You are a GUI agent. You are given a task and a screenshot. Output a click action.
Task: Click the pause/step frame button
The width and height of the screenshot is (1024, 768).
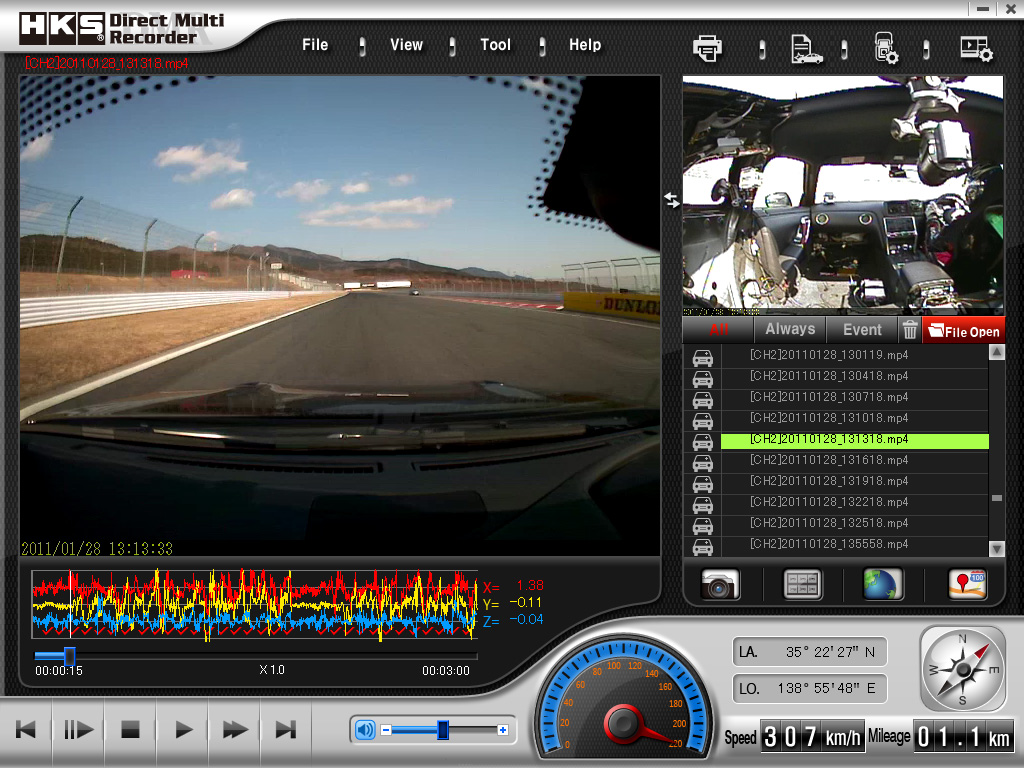[78, 729]
